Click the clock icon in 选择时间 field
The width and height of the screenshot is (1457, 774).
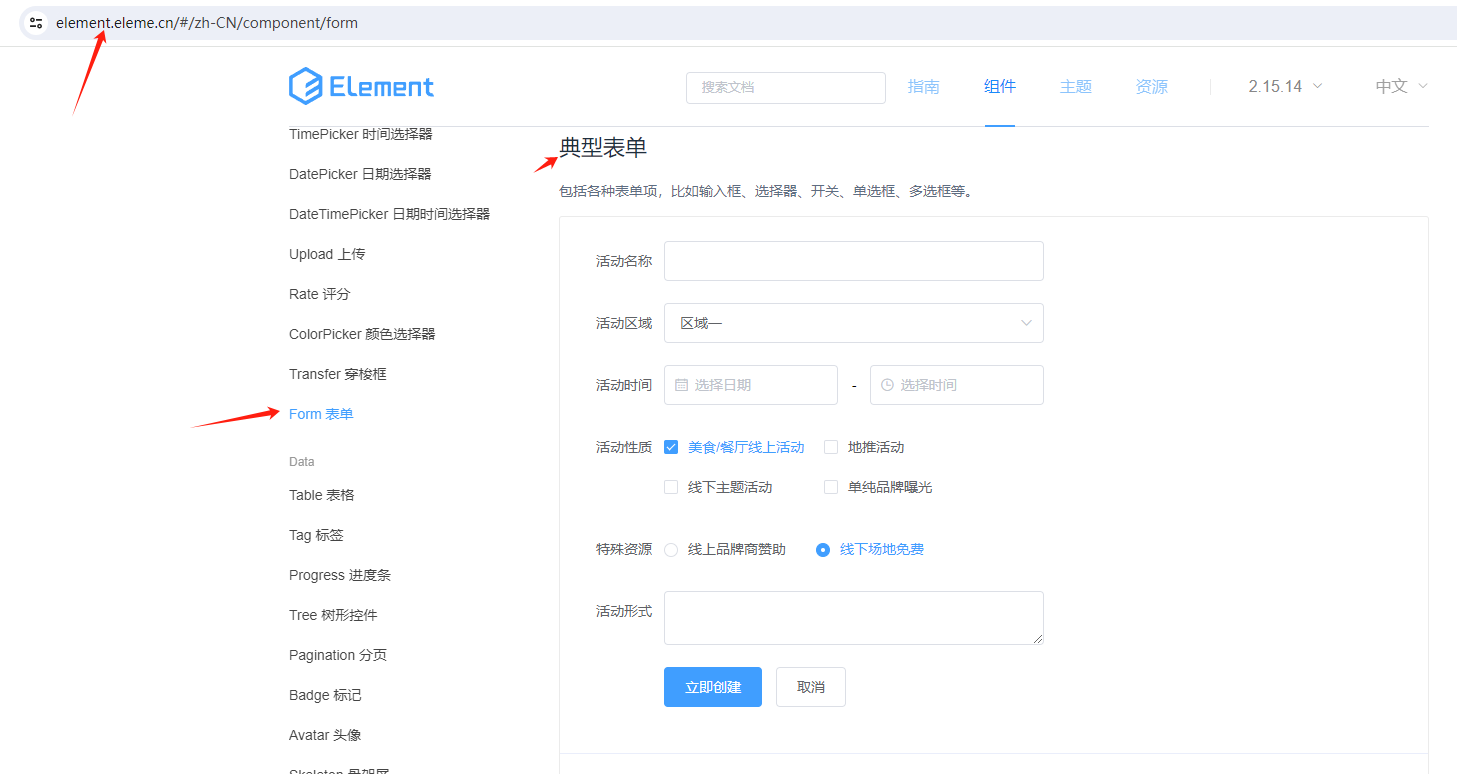(x=888, y=385)
